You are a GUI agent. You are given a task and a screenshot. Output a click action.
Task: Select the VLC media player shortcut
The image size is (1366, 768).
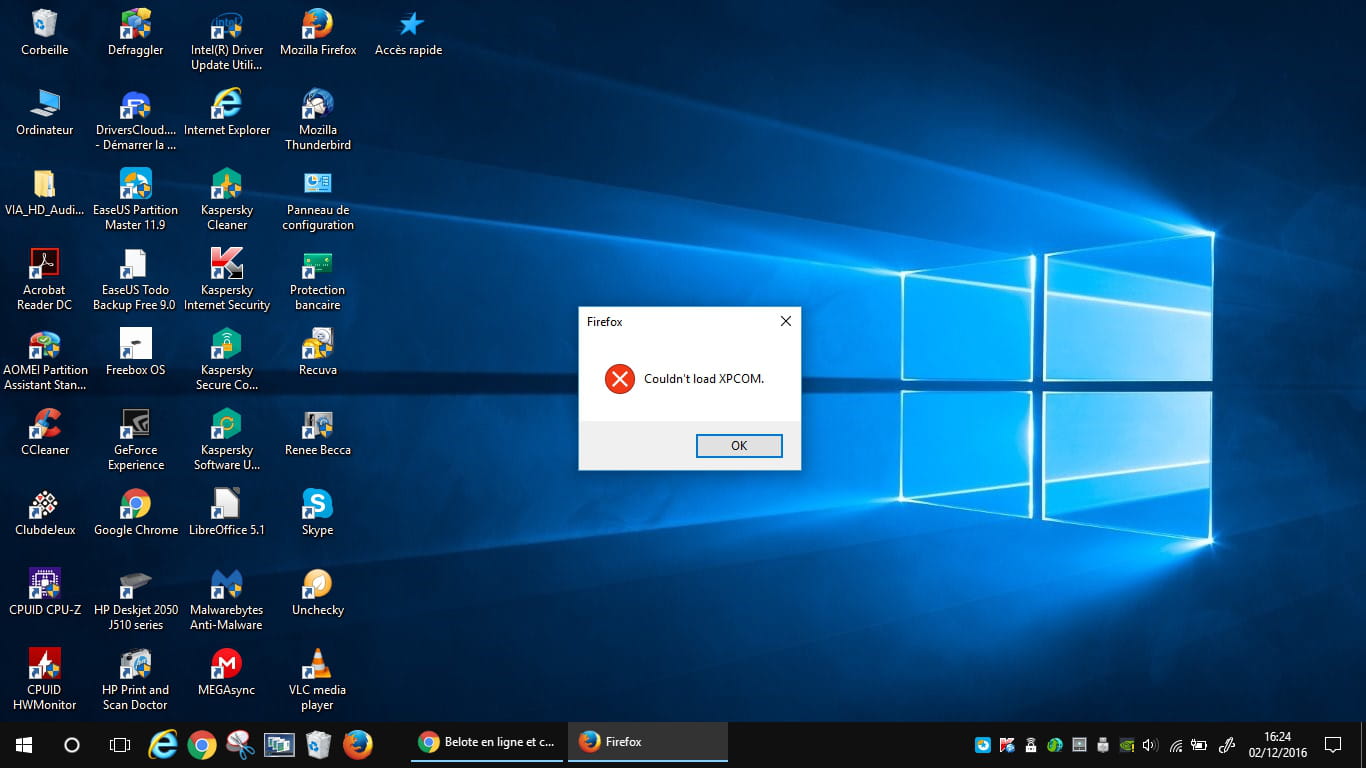318,681
